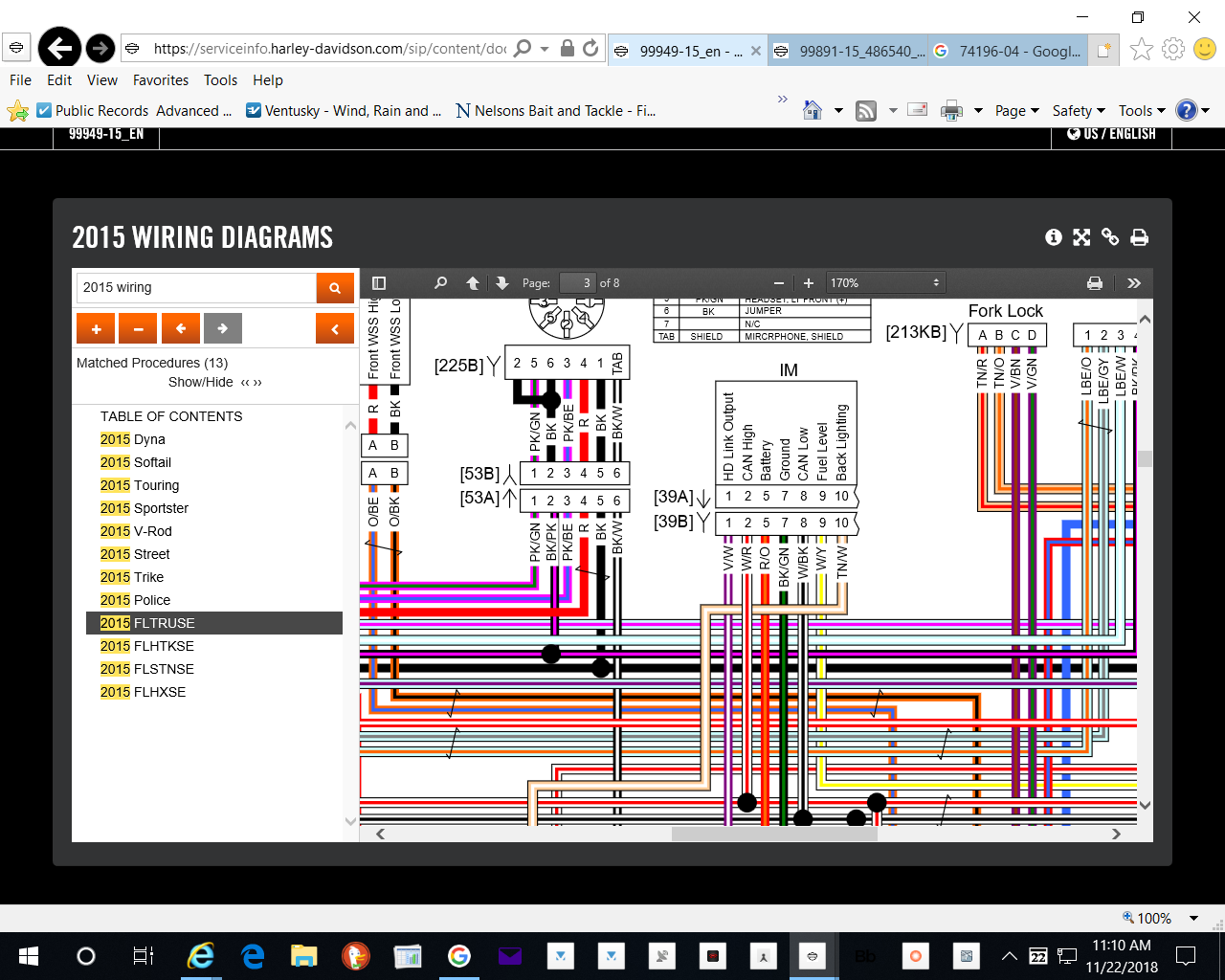Toggle the PDF sidebar panel

[x=379, y=283]
